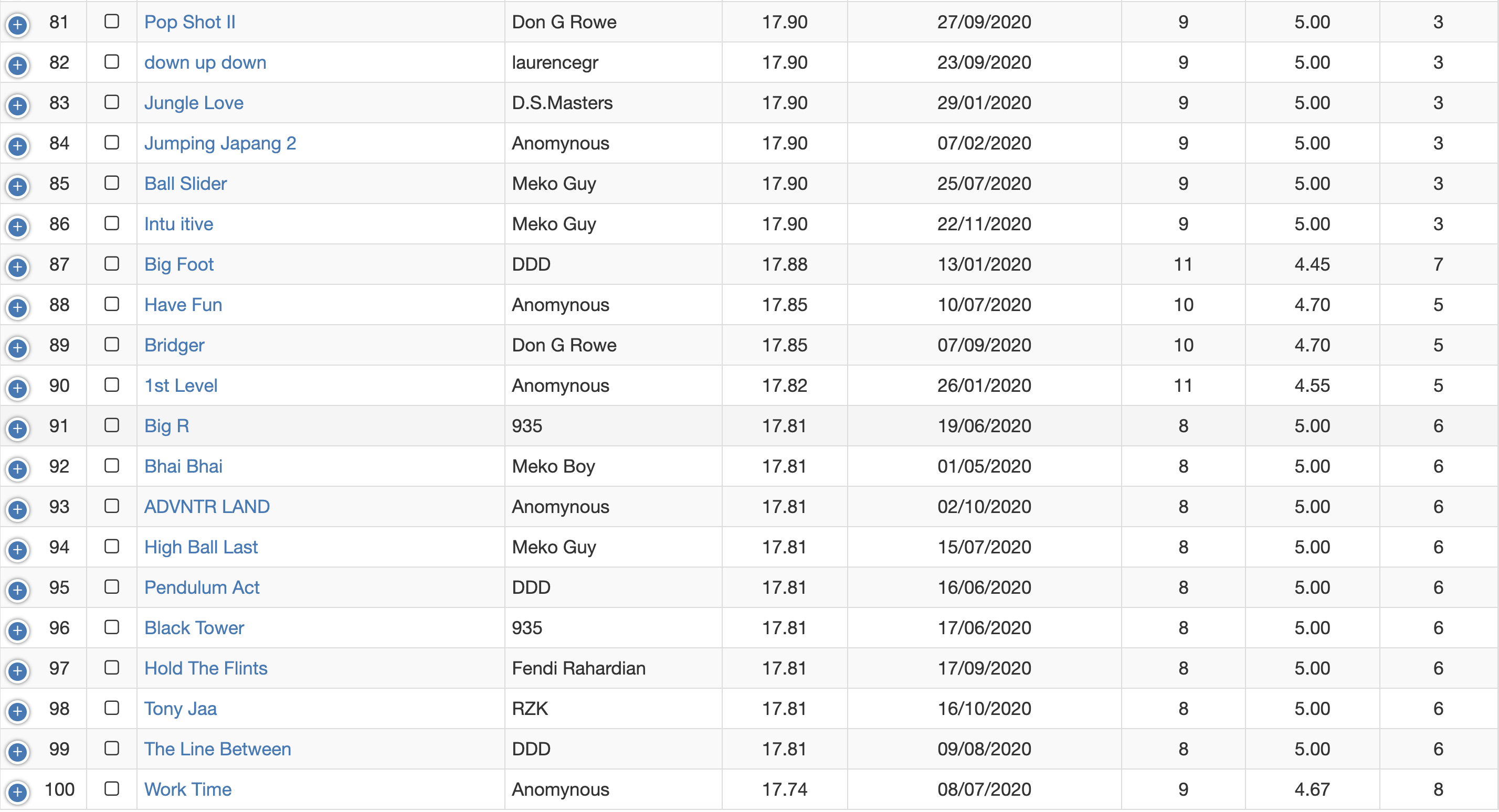Expand the Ball Slider row 85
Image resolution: width=1499 pixels, height=812 pixels.
(17, 186)
